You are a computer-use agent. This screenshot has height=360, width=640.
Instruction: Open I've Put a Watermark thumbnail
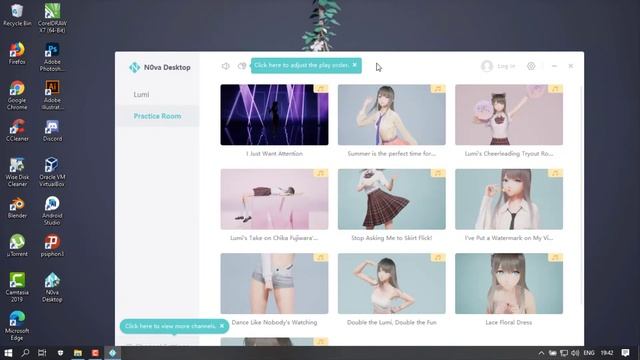click(x=509, y=199)
